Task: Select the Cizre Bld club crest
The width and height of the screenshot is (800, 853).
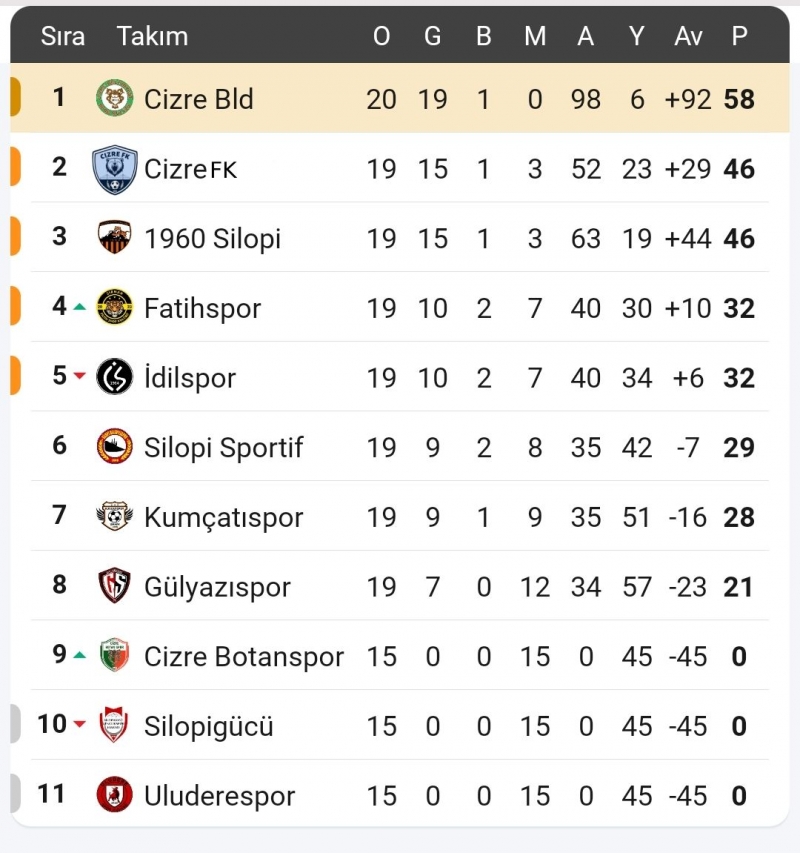Action: (115, 98)
